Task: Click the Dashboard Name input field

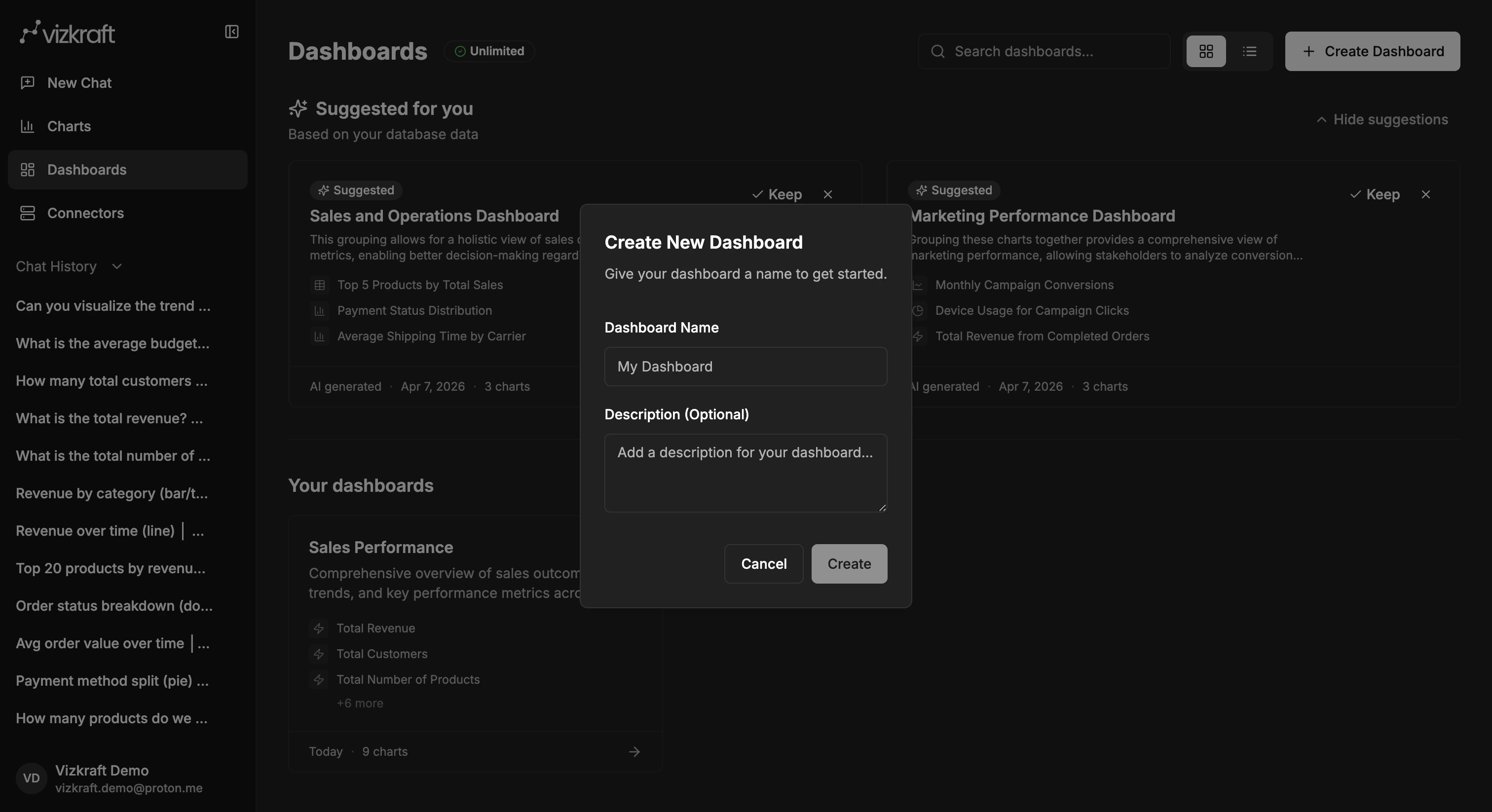Action: tap(745, 366)
